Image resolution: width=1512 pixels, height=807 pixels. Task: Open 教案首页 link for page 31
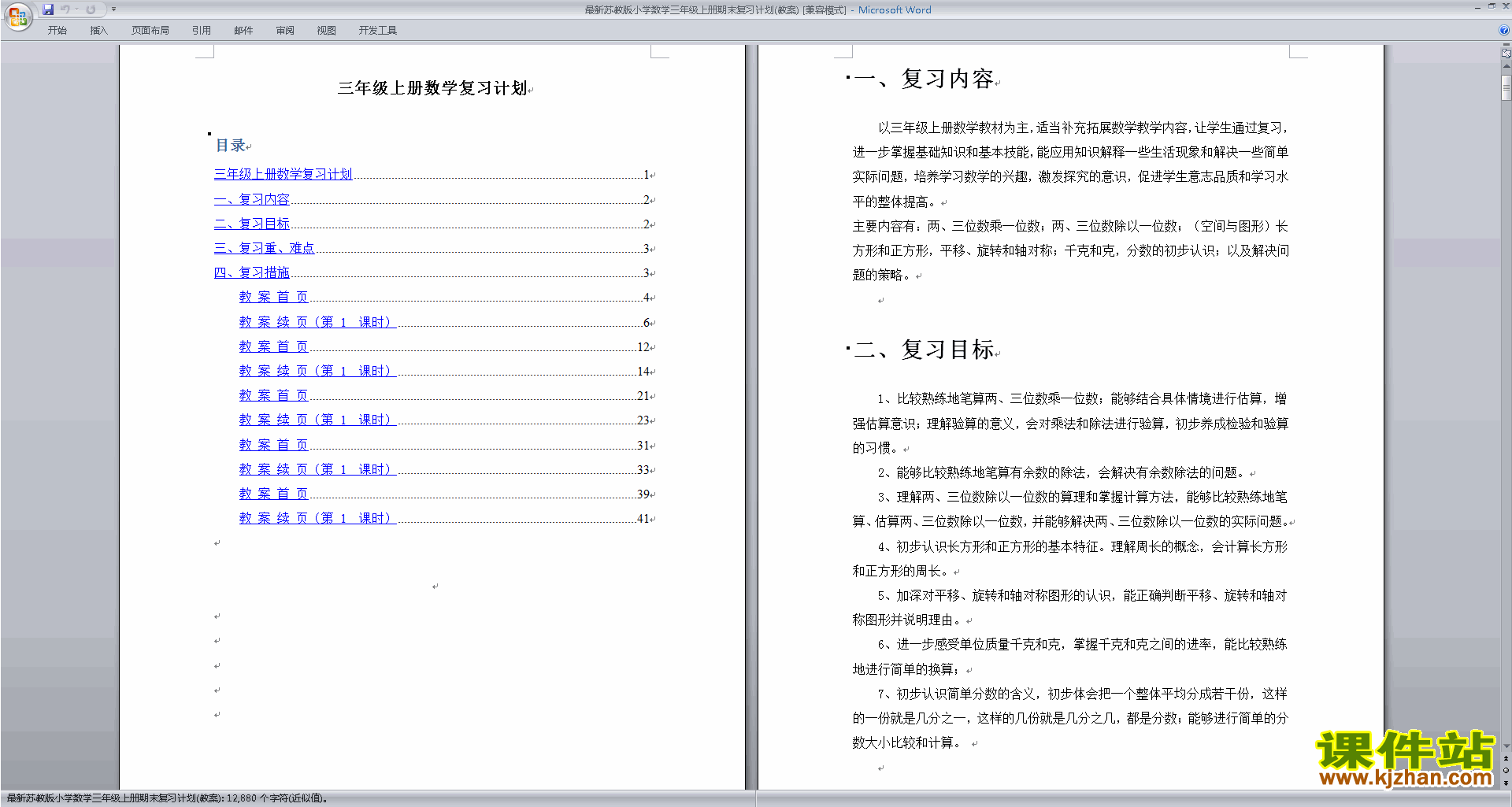coord(273,445)
